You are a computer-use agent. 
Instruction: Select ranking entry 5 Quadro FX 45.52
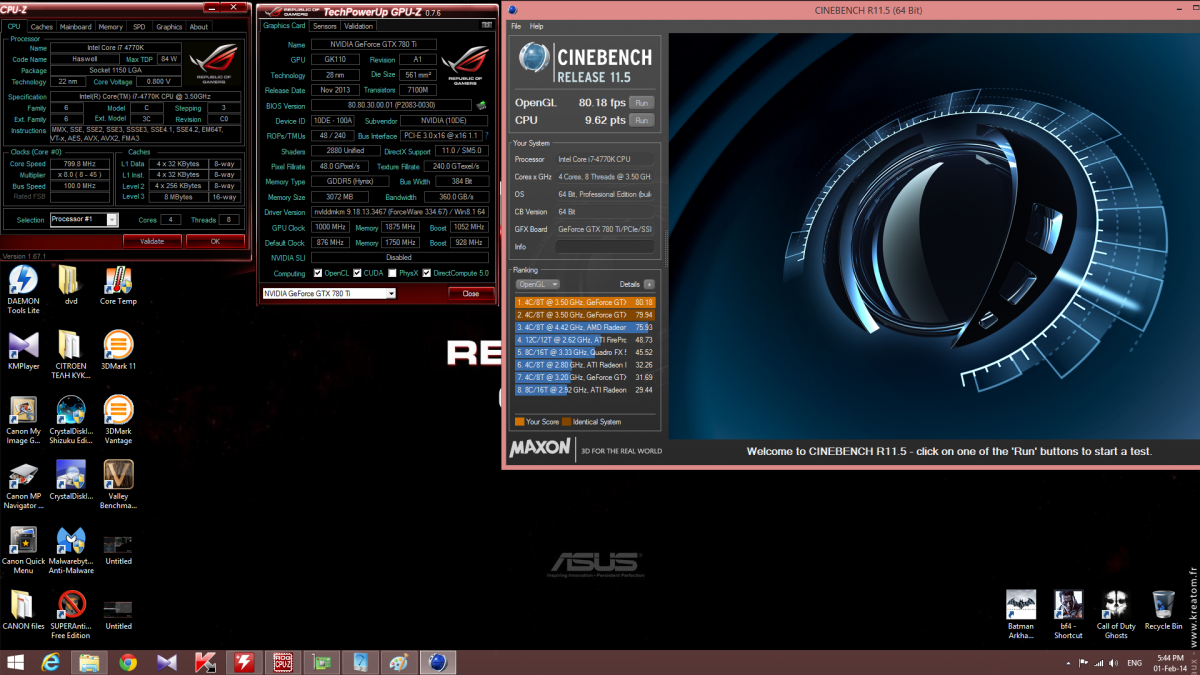[x=585, y=353]
